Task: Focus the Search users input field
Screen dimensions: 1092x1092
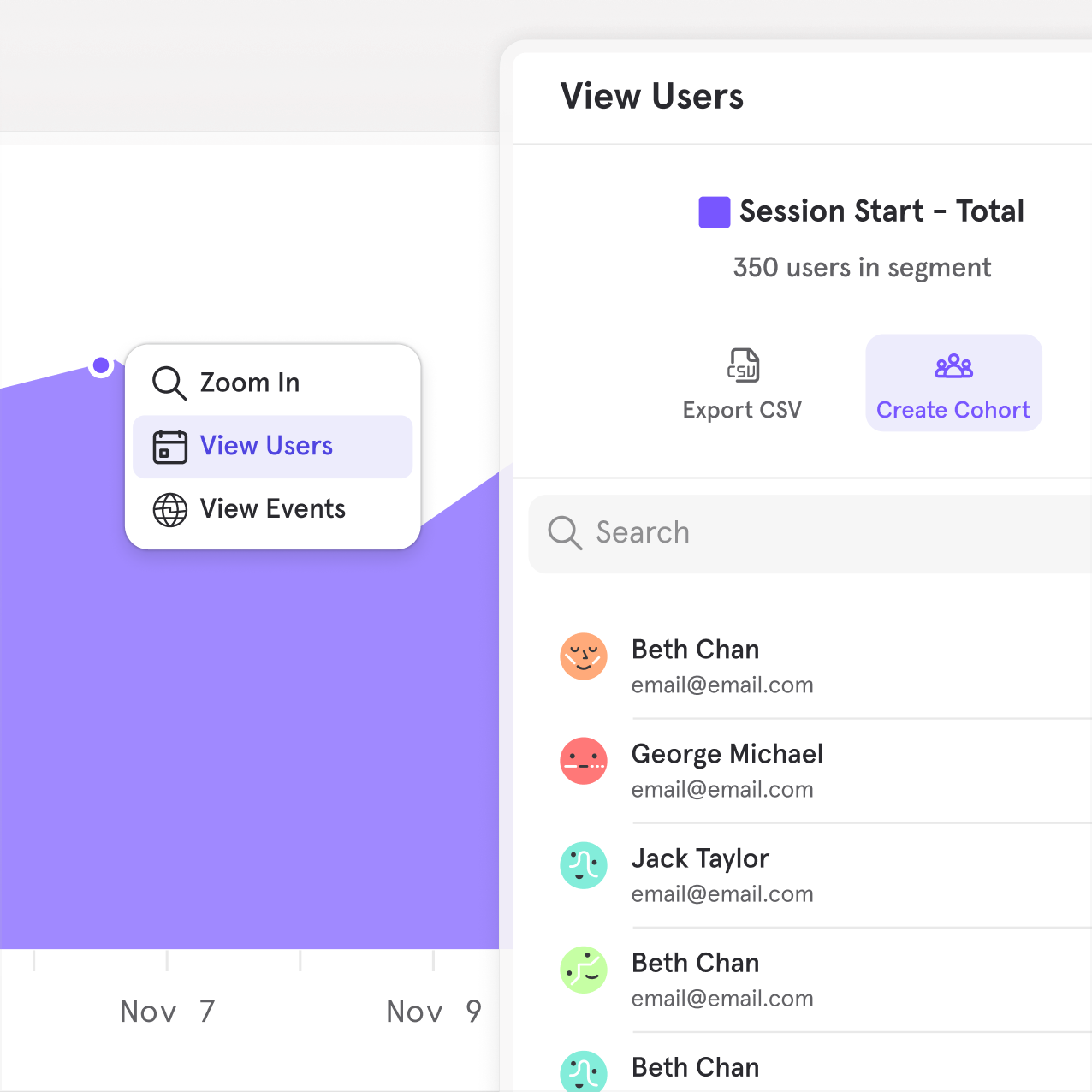Action: (810, 533)
